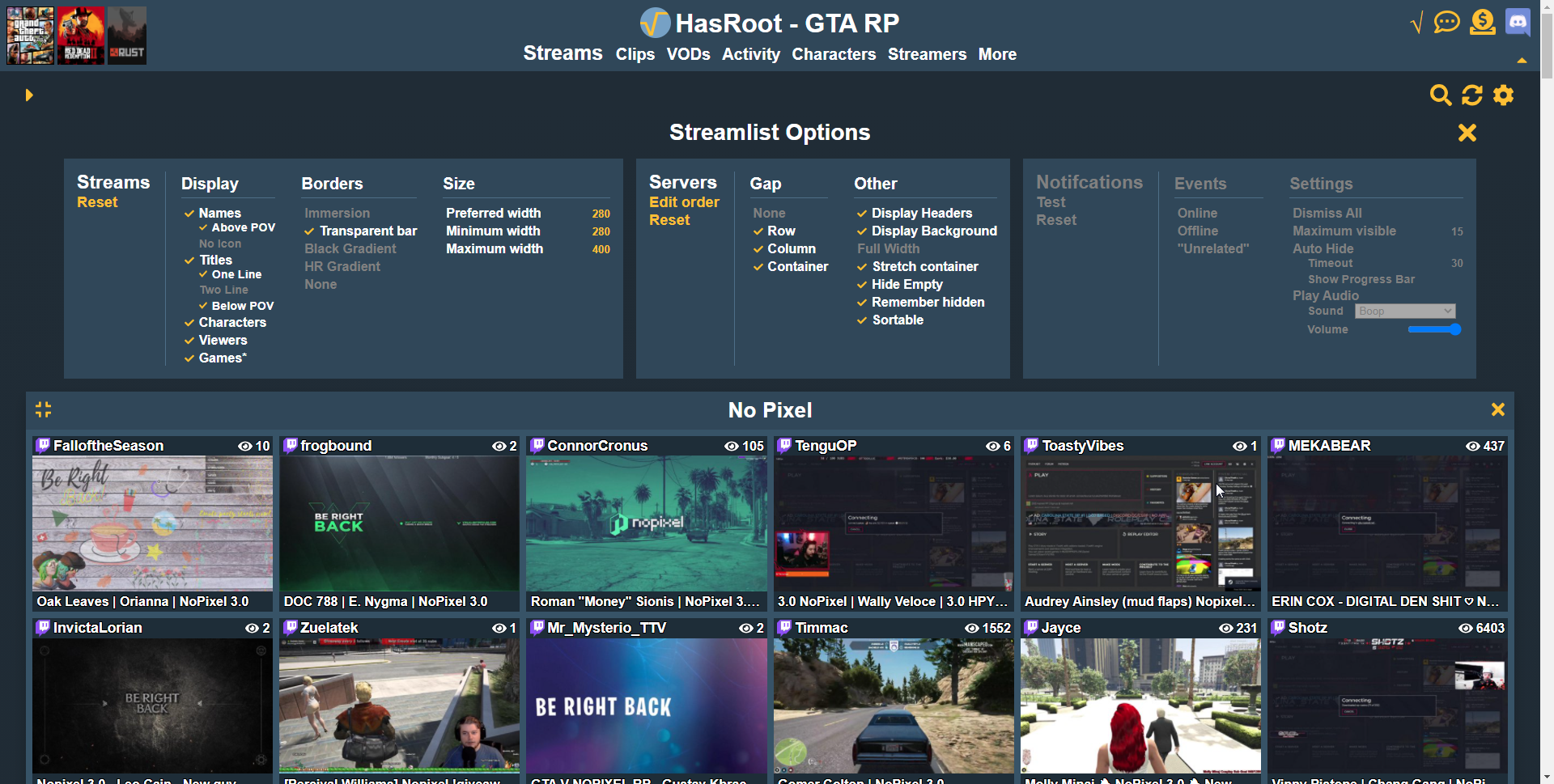Click Dismiss All in Settings

[x=1327, y=214]
